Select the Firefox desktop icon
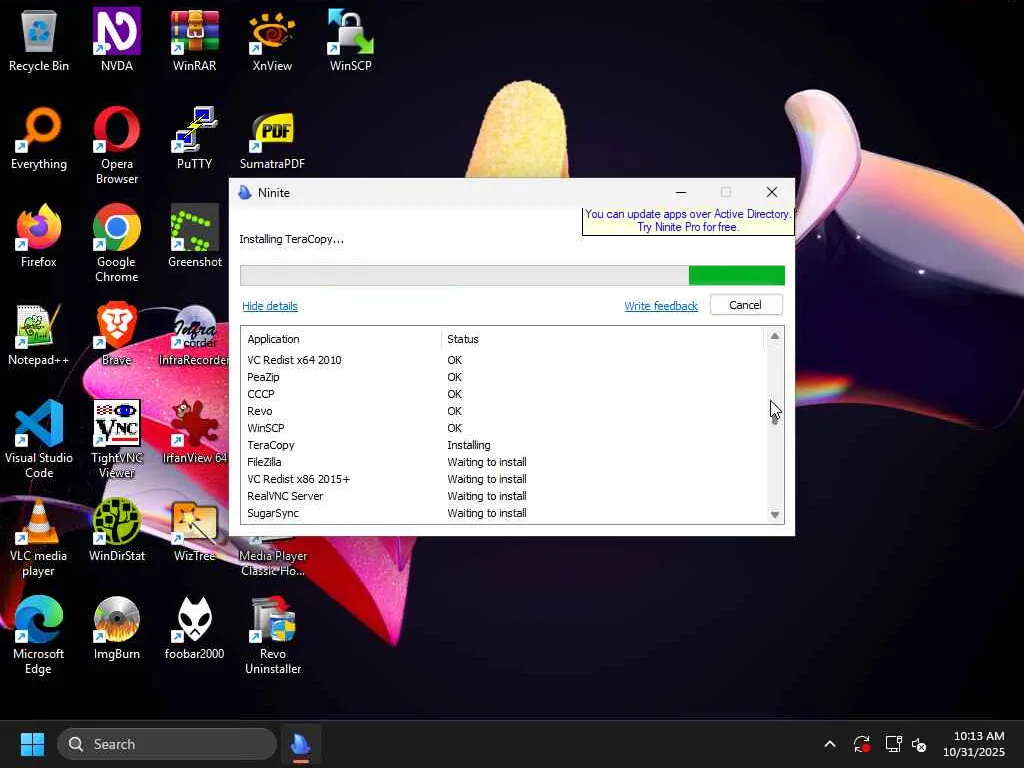This screenshot has height=768, width=1024. pyautogui.click(x=39, y=236)
